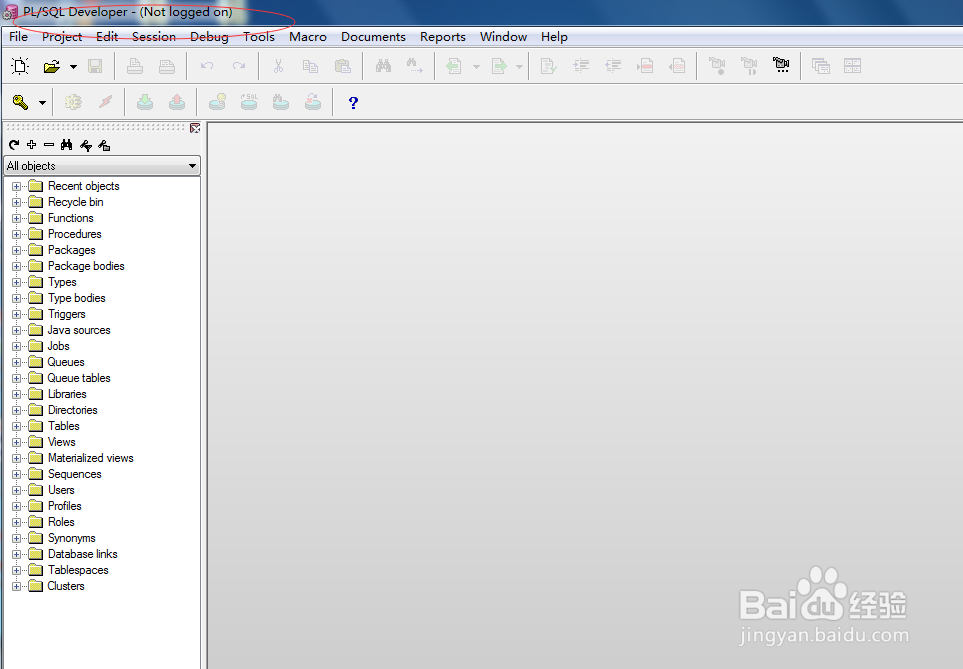Image resolution: width=963 pixels, height=669 pixels.
Task: Click the Open folder icon
Action: (52, 66)
